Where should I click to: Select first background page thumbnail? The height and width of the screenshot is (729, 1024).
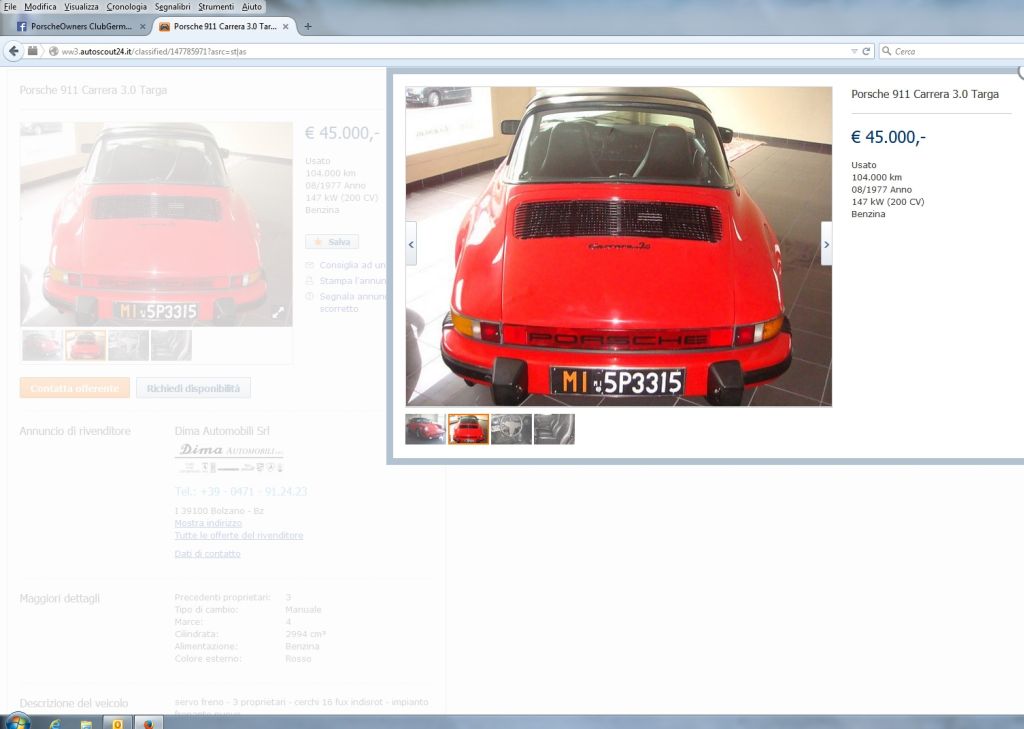click(x=42, y=345)
